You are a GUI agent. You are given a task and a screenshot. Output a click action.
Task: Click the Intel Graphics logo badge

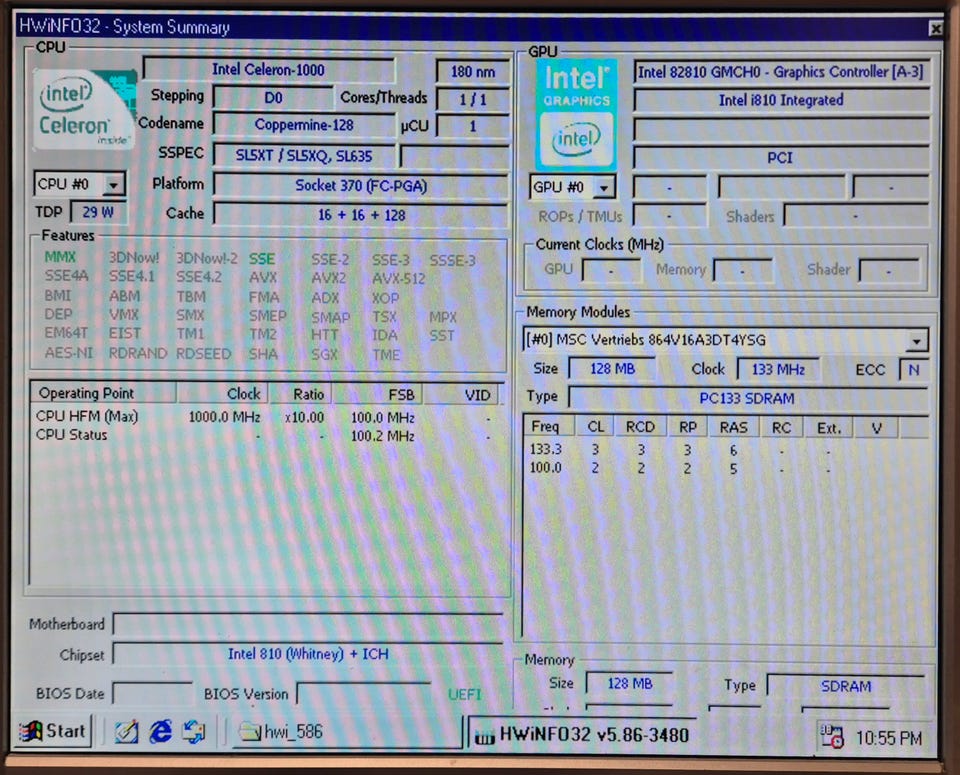[x=576, y=115]
